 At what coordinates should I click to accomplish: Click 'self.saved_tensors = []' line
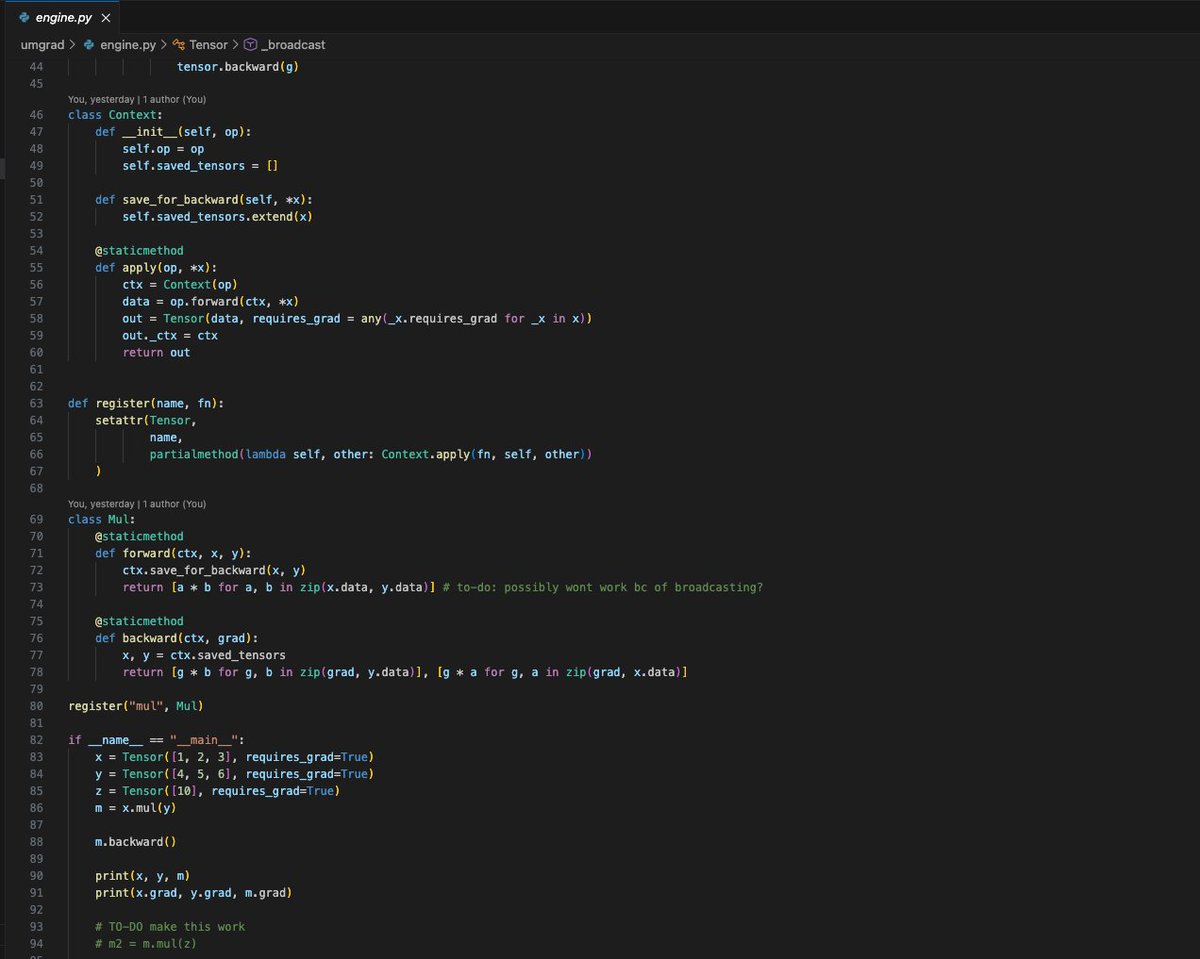point(200,166)
